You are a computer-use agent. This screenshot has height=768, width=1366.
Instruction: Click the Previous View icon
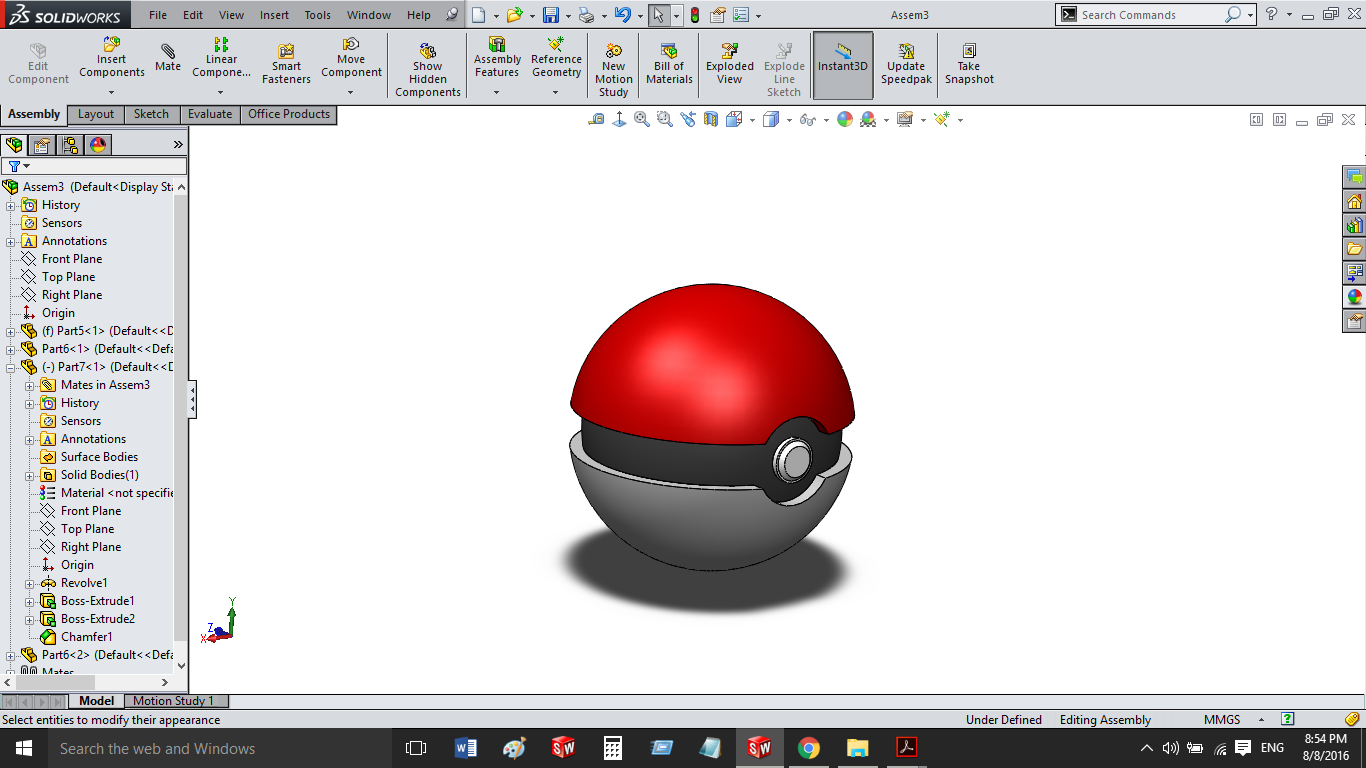(688, 119)
